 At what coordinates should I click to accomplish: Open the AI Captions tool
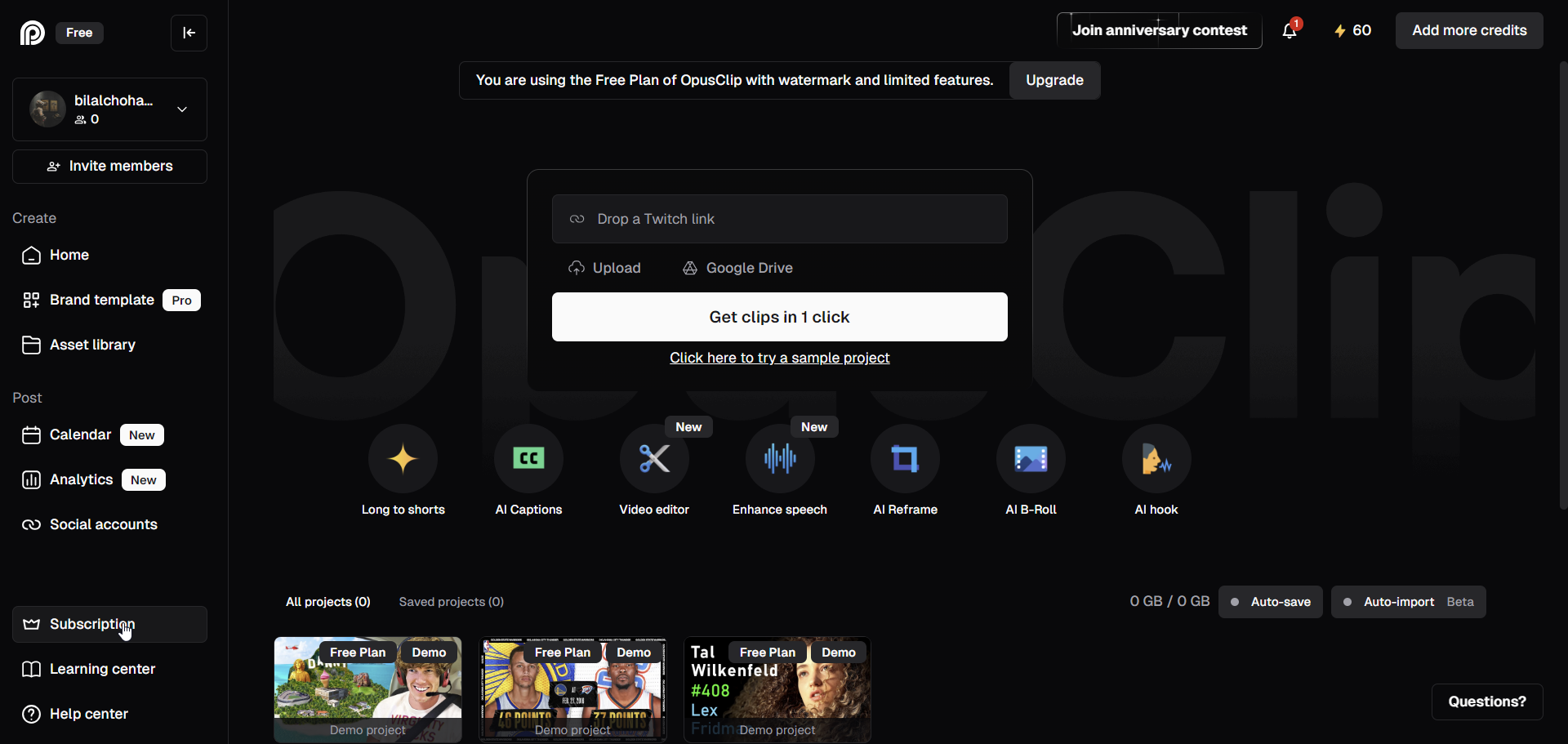coord(528,459)
